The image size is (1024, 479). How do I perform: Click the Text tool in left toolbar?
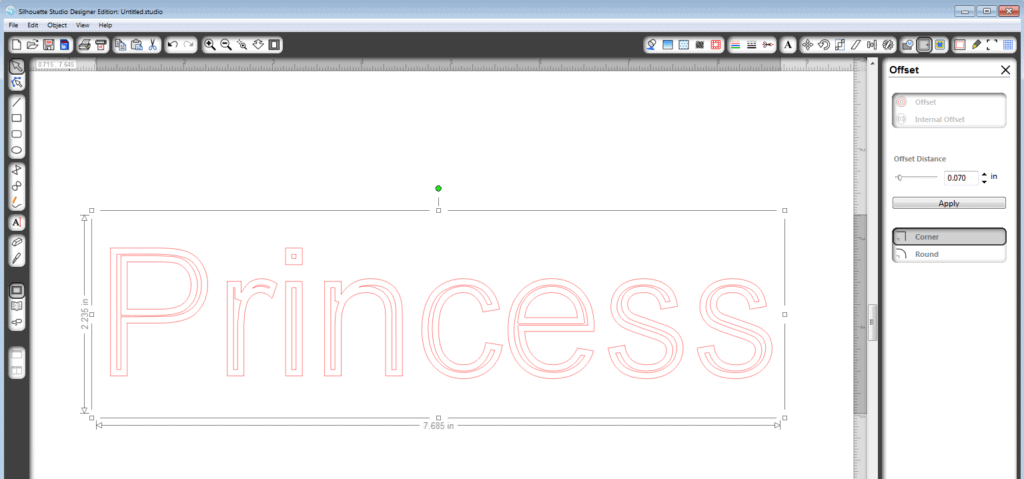pos(17,222)
